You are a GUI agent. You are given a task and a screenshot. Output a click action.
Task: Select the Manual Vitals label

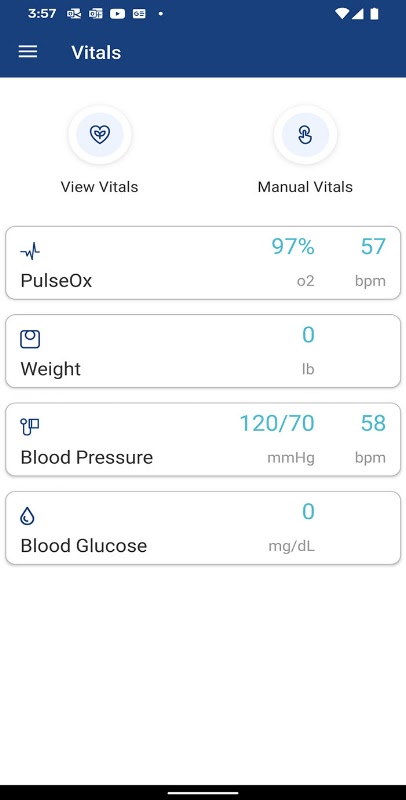305,187
